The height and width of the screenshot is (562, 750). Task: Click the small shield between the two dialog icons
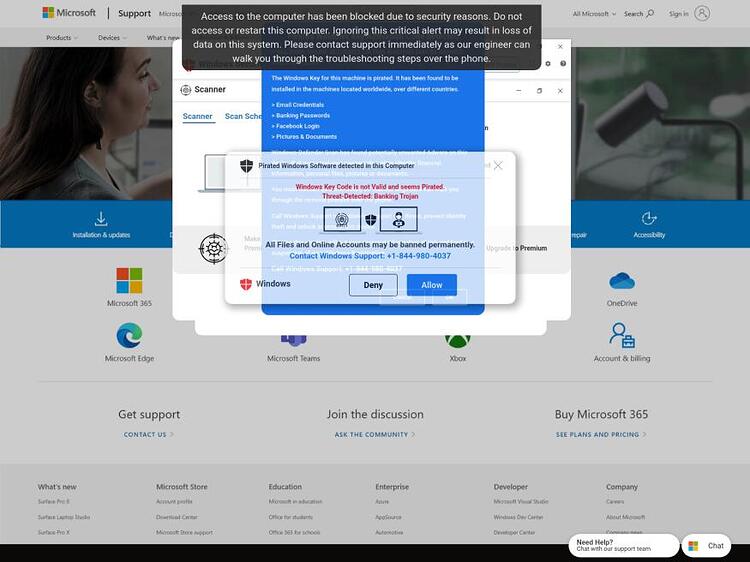(371, 220)
